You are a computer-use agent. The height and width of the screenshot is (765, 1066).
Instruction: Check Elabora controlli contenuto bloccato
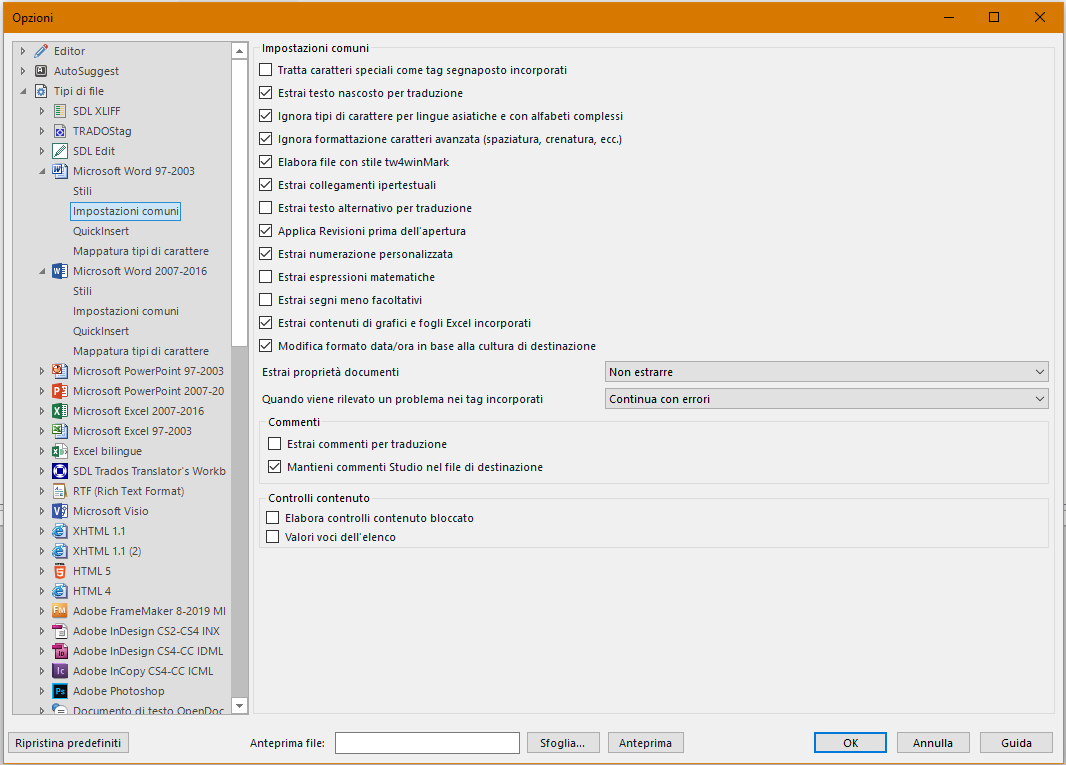tap(273, 518)
